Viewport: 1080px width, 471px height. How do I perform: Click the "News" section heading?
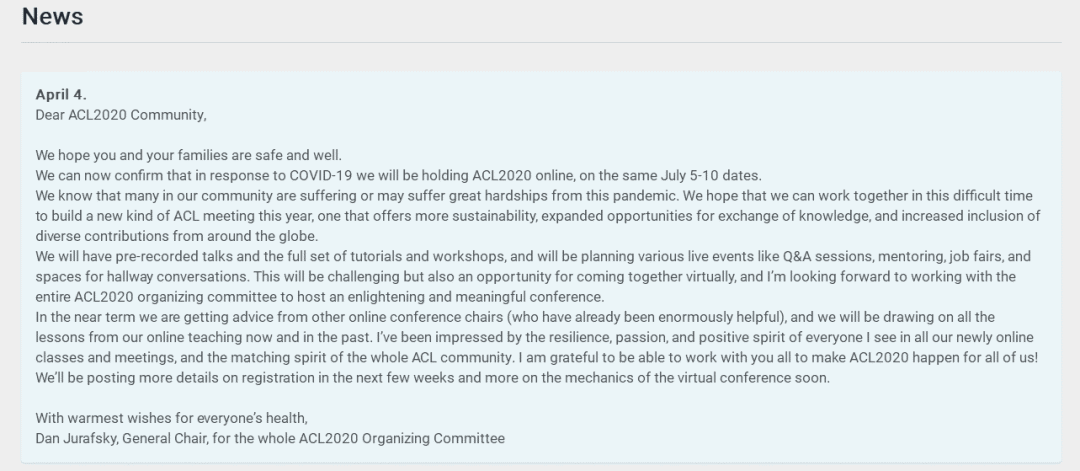[52, 16]
